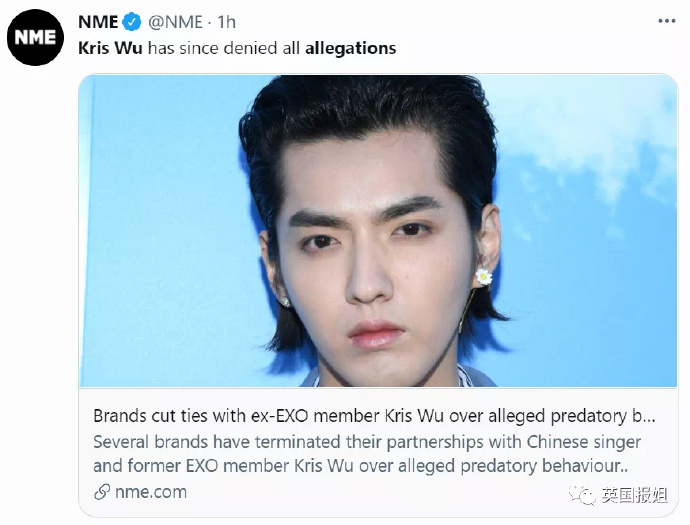Click the blue verified badge beside NME

[132, 22]
